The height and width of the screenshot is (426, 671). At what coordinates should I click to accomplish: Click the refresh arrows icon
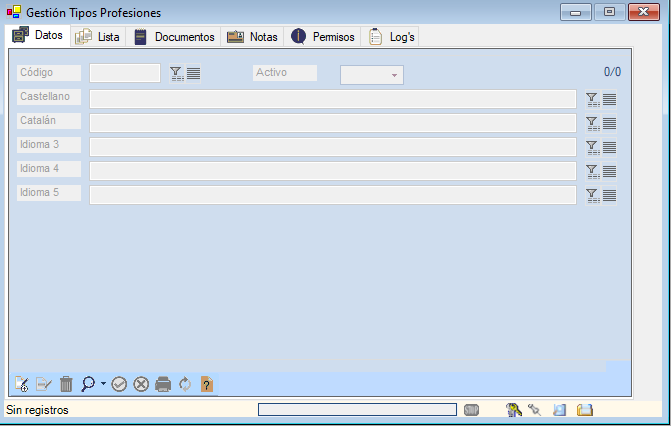click(x=185, y=384)
